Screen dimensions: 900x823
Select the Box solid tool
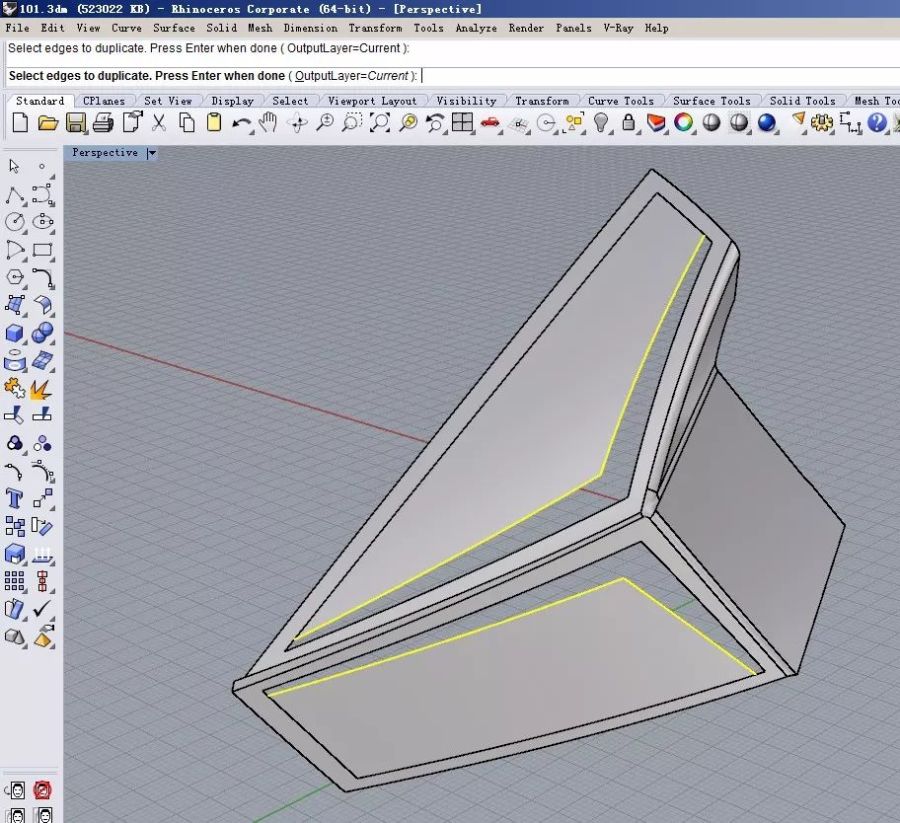click(15, 333)
